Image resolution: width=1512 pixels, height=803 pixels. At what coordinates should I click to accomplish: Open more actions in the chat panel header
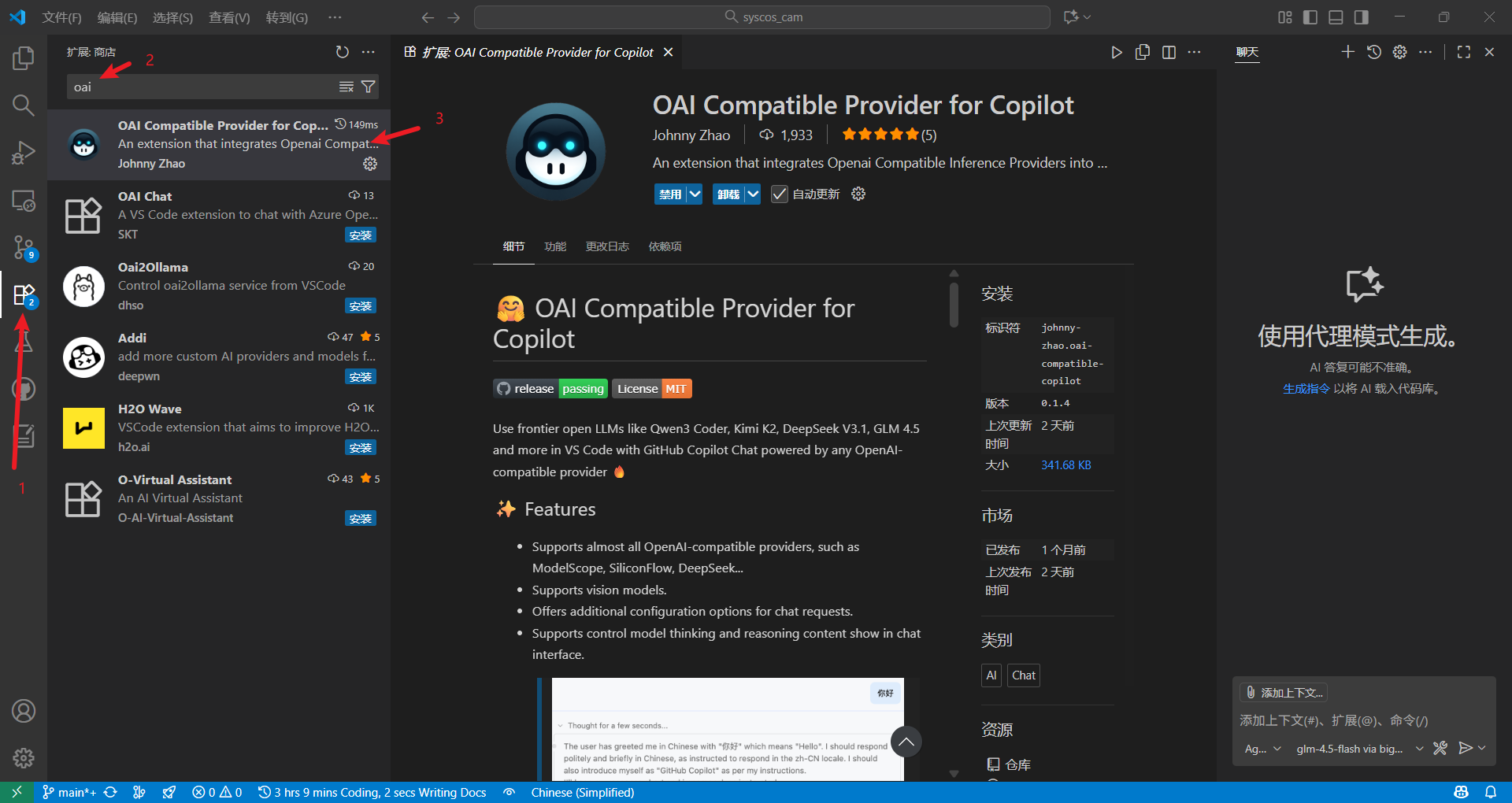(1425, 52)
